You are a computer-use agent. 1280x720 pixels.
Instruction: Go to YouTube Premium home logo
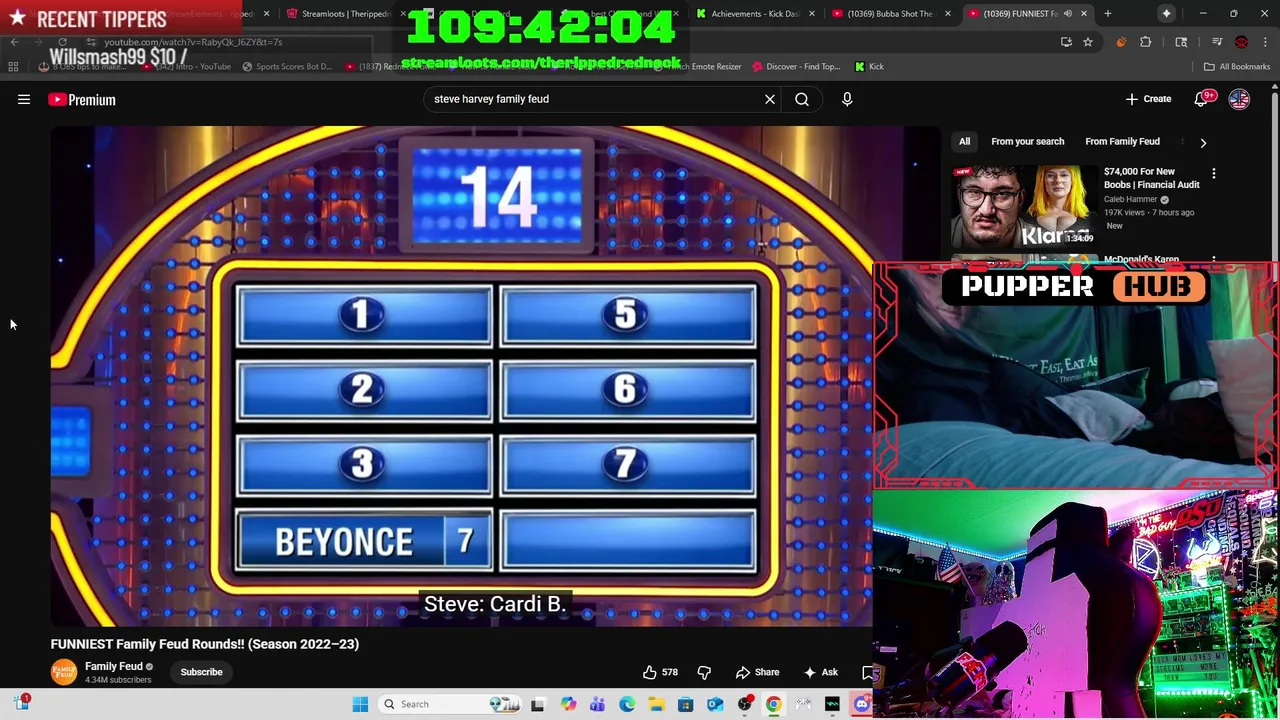point(82,99)
